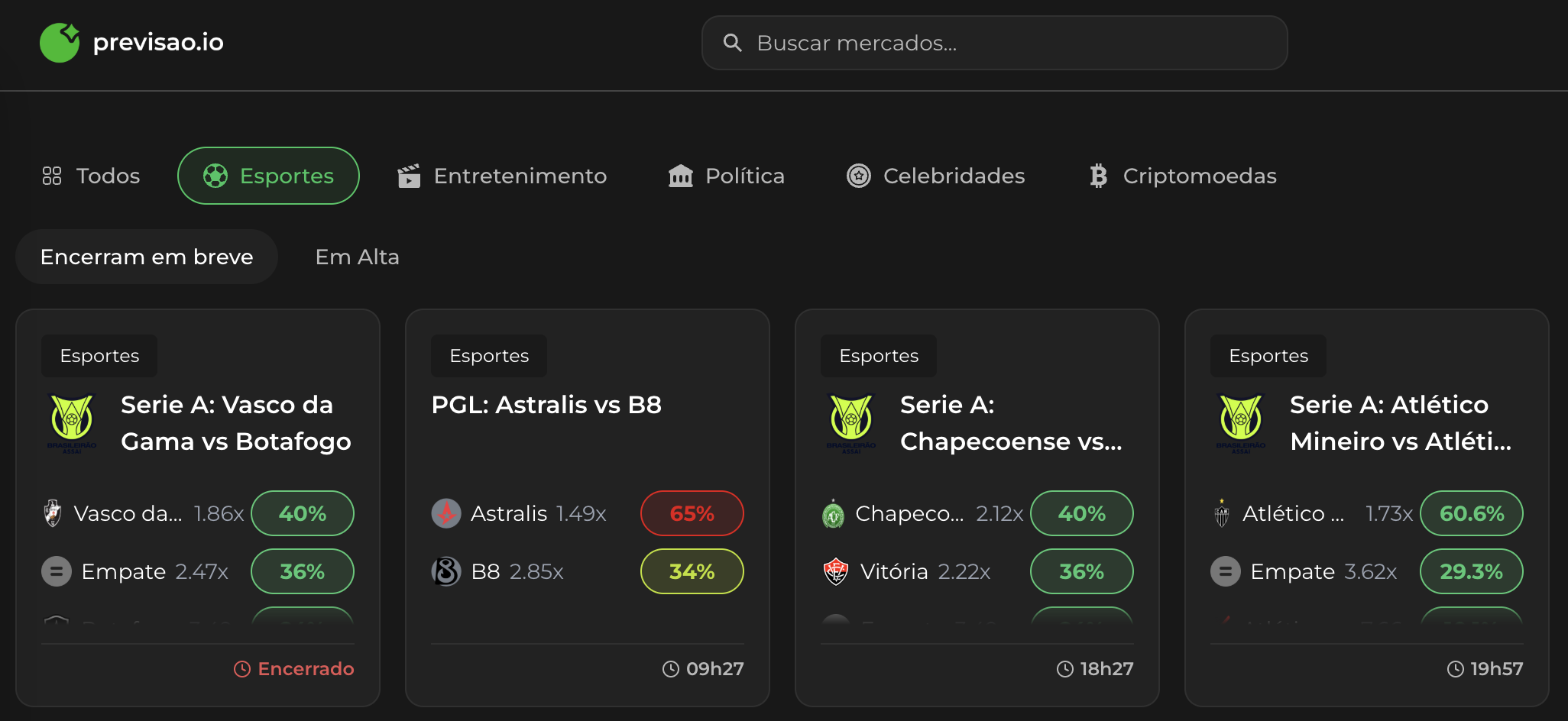
Task: Open the PGL: Astralis vs B8 card
Action: coord(546,404)
